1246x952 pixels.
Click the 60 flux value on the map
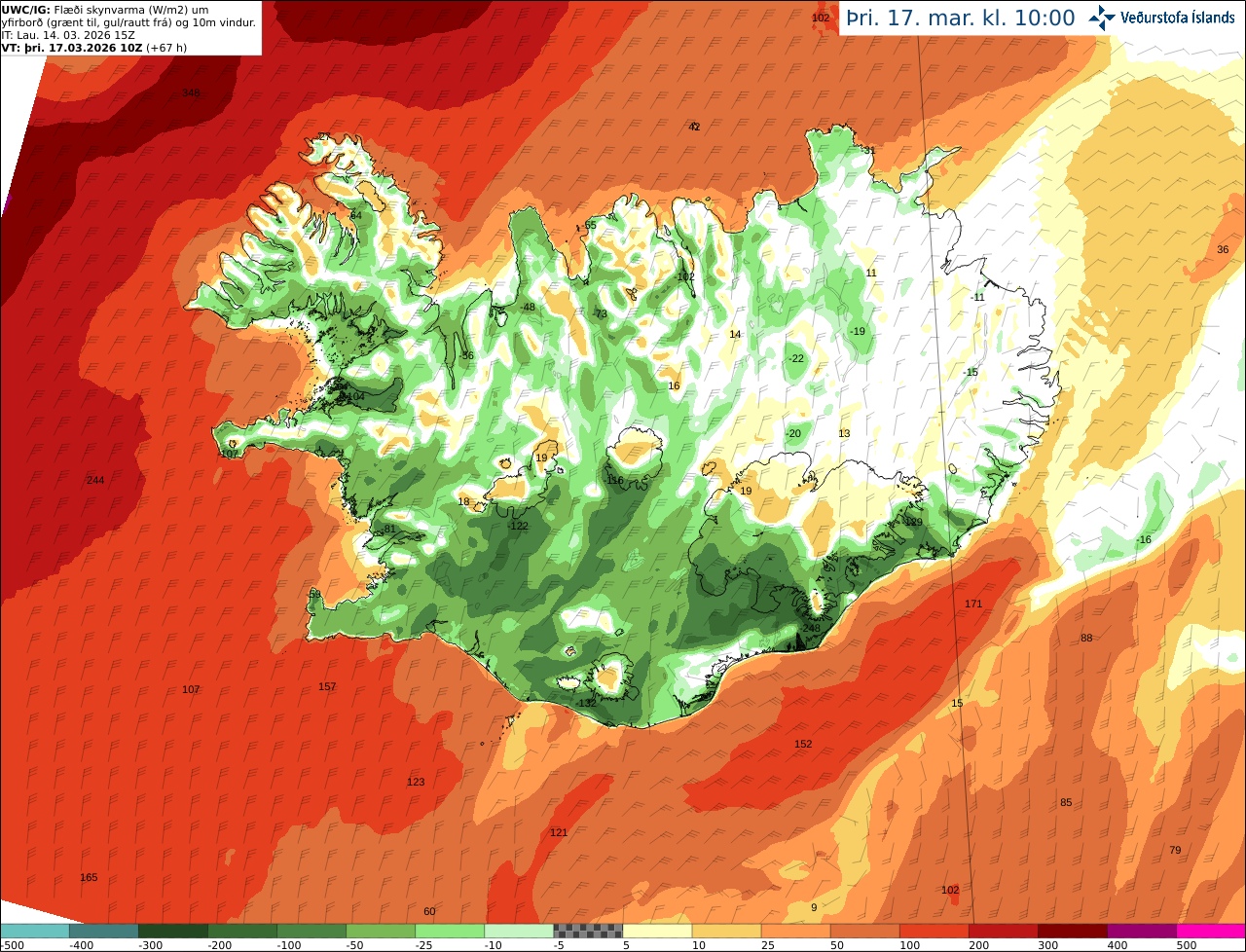pos(429,911)
